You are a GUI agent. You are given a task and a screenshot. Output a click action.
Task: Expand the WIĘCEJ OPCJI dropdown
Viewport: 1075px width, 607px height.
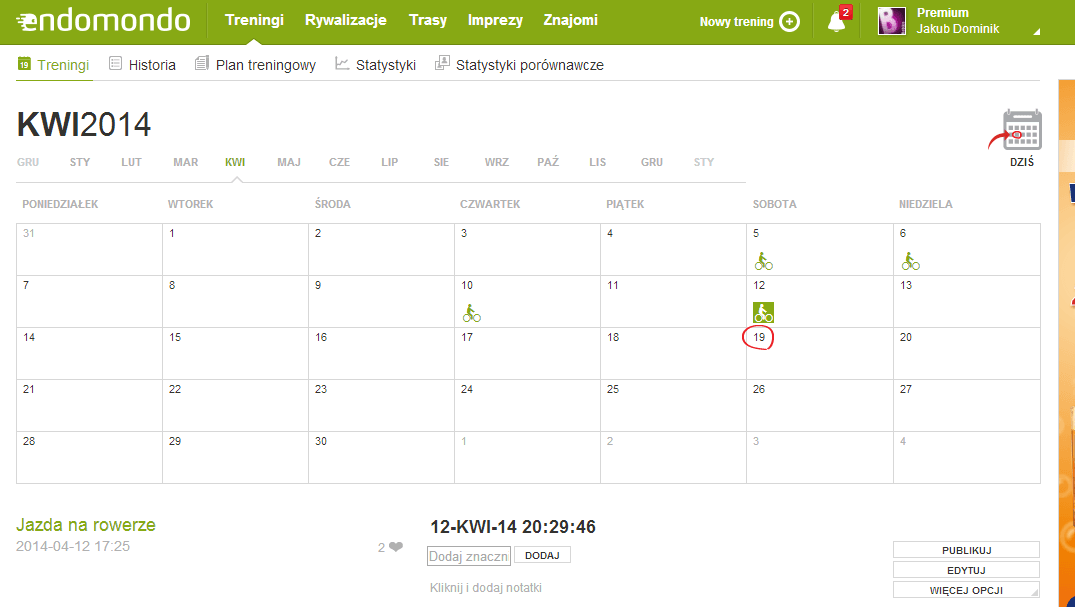[966, 590]
